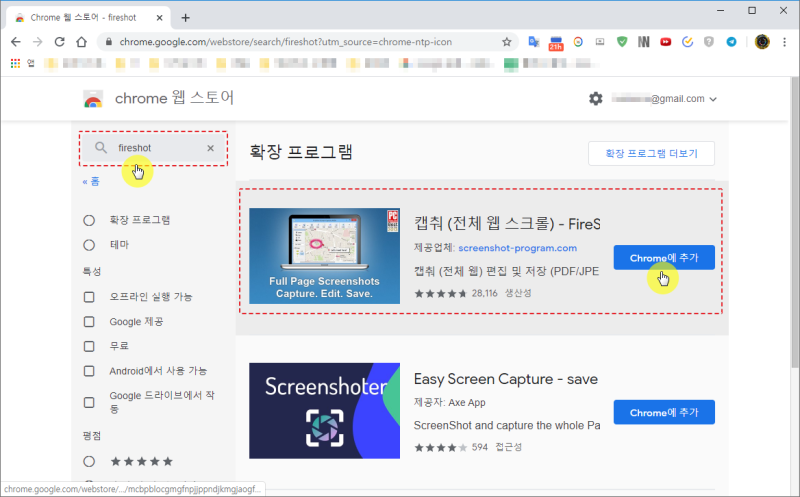
Task: Click the 접근성 category label
Action: 509,448
